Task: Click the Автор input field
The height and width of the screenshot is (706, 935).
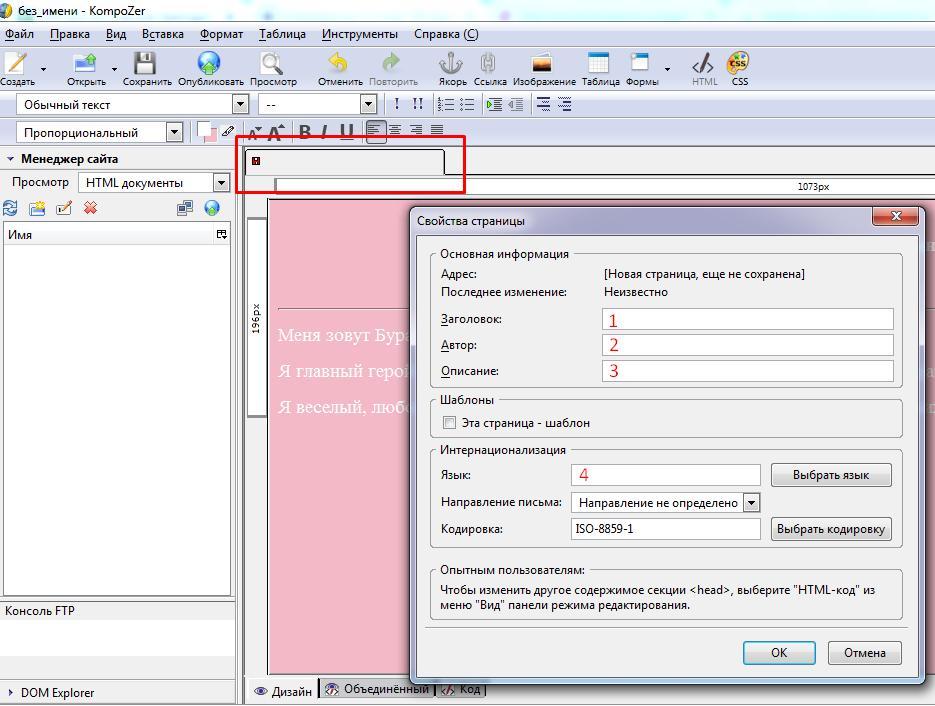Action: pos(747,345)
